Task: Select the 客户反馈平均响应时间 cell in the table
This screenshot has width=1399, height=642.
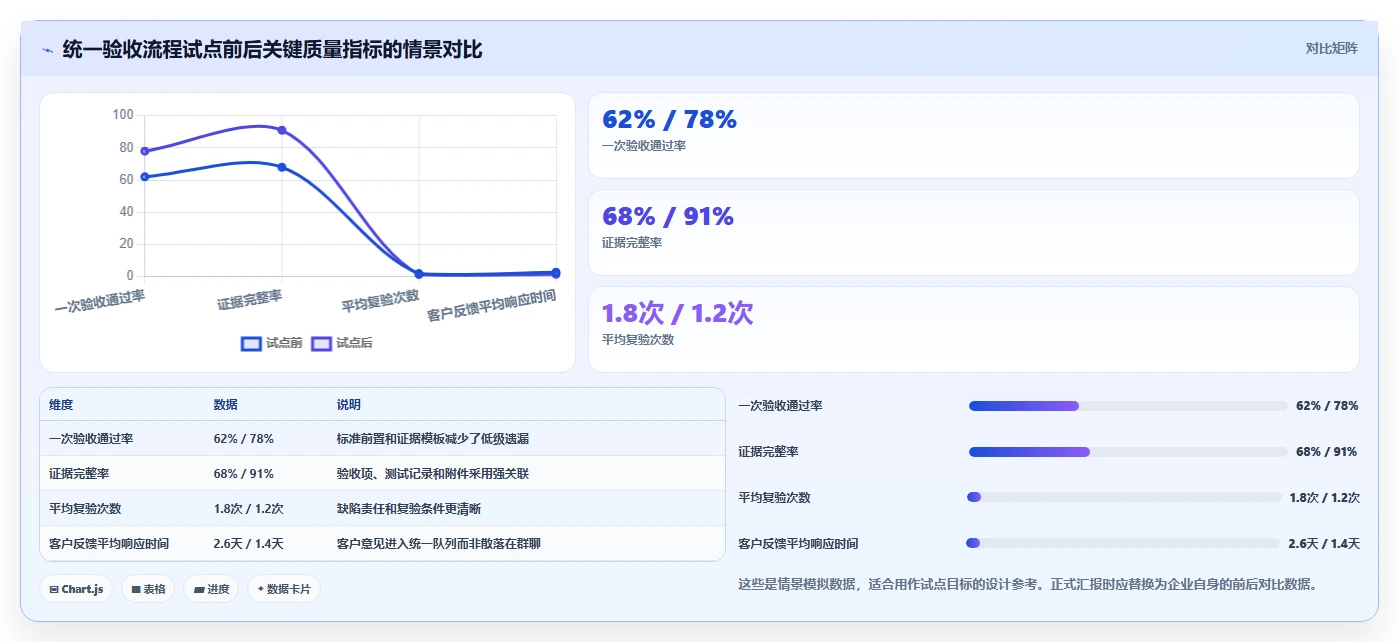Action: coord(109,543)
